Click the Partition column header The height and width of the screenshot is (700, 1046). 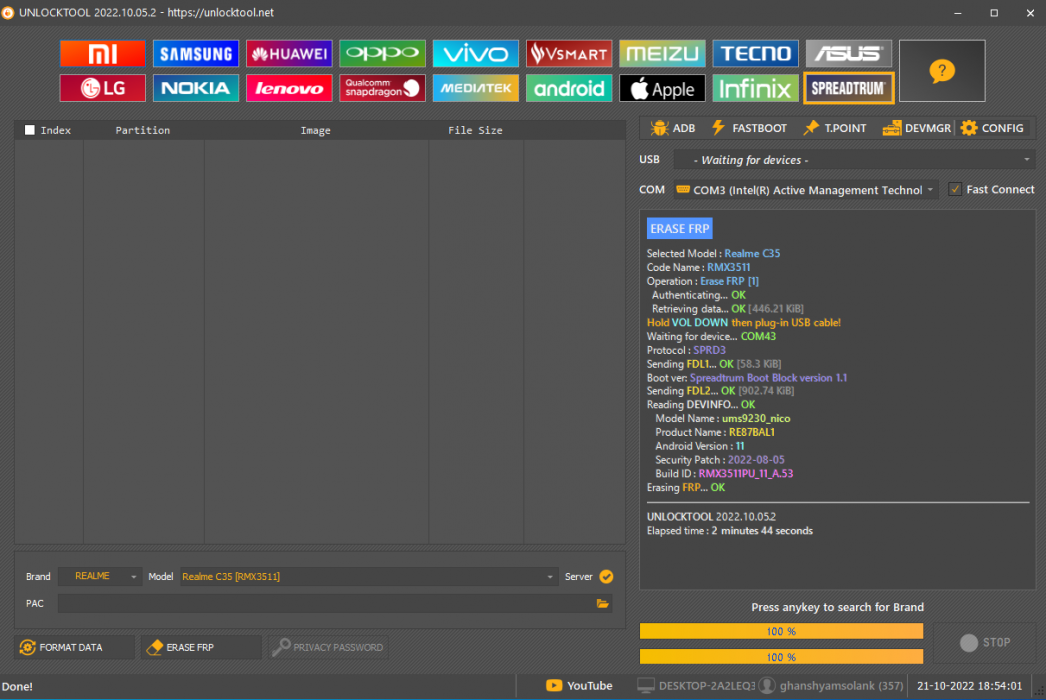[143, 130]
